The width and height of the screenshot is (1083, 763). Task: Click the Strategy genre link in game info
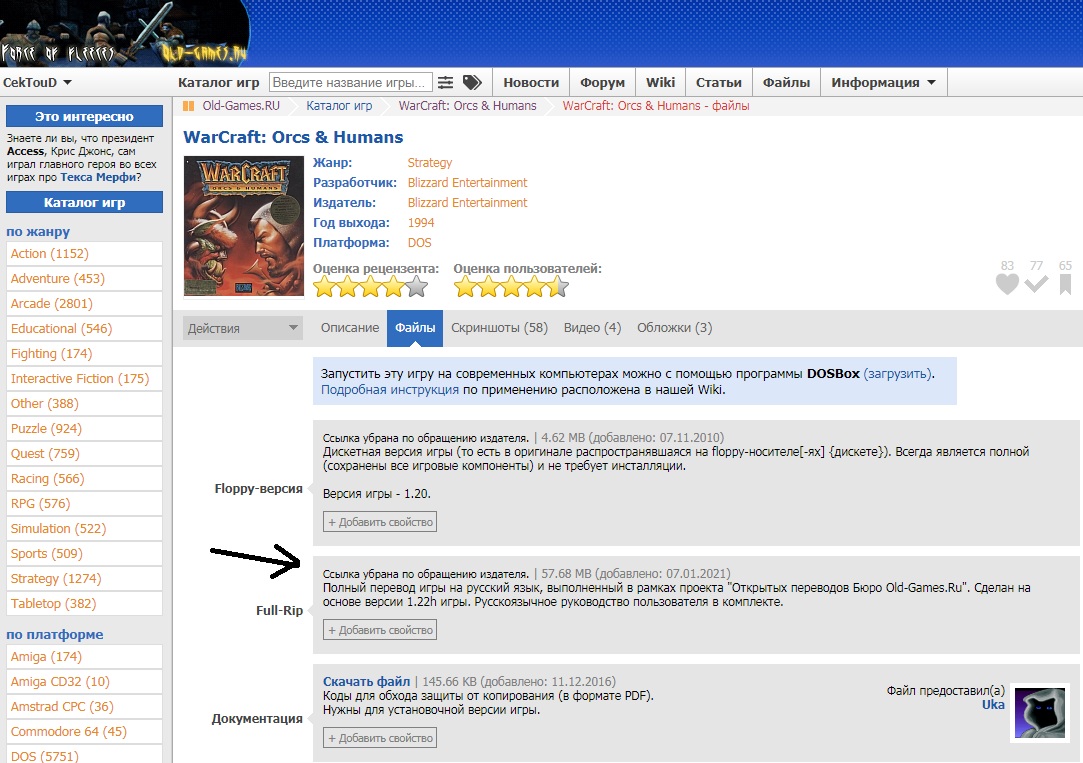pyautogui.click(x=430, y=162)
